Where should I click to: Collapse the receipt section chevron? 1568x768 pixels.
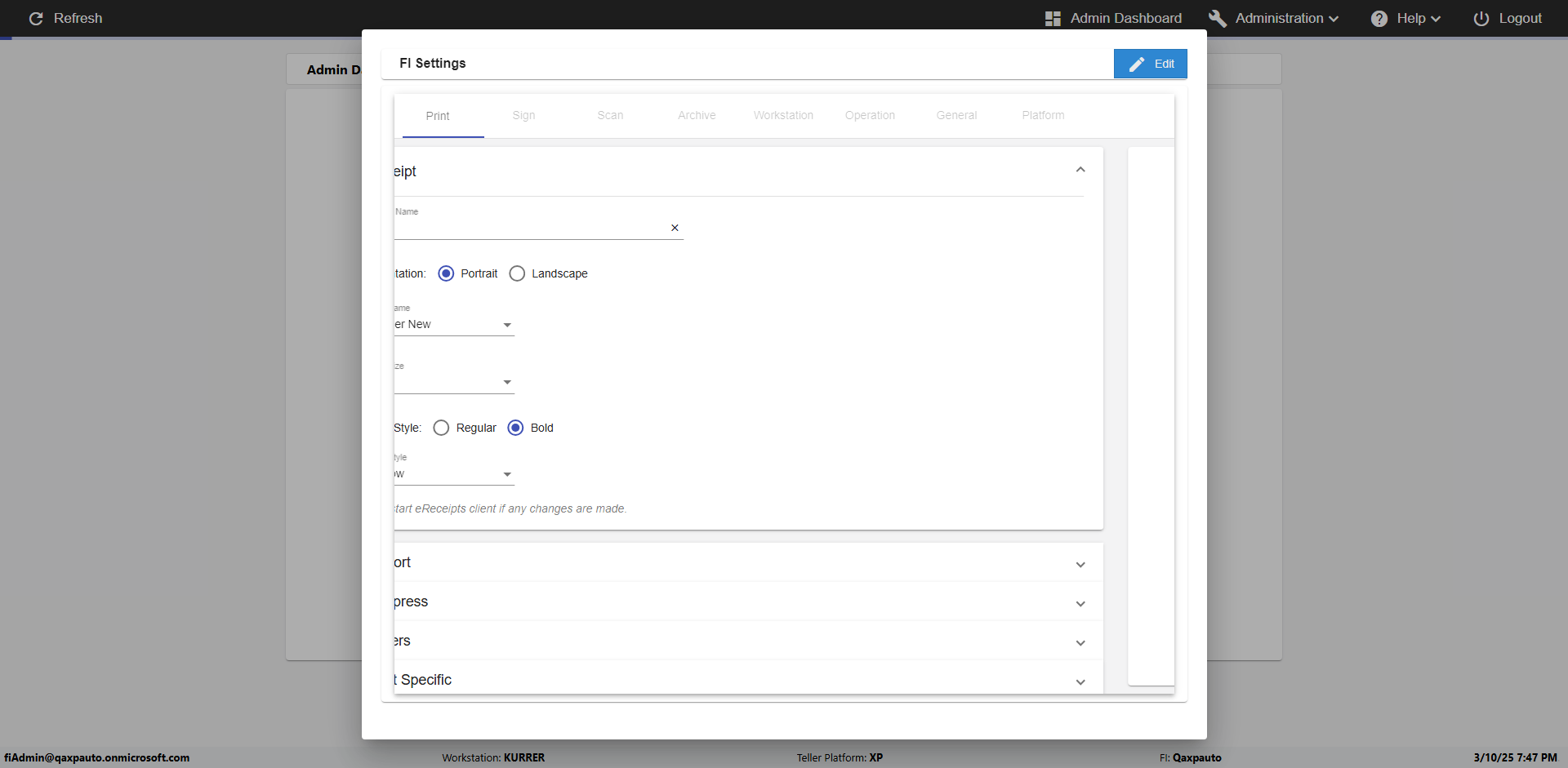click(x=1080, y=170)
